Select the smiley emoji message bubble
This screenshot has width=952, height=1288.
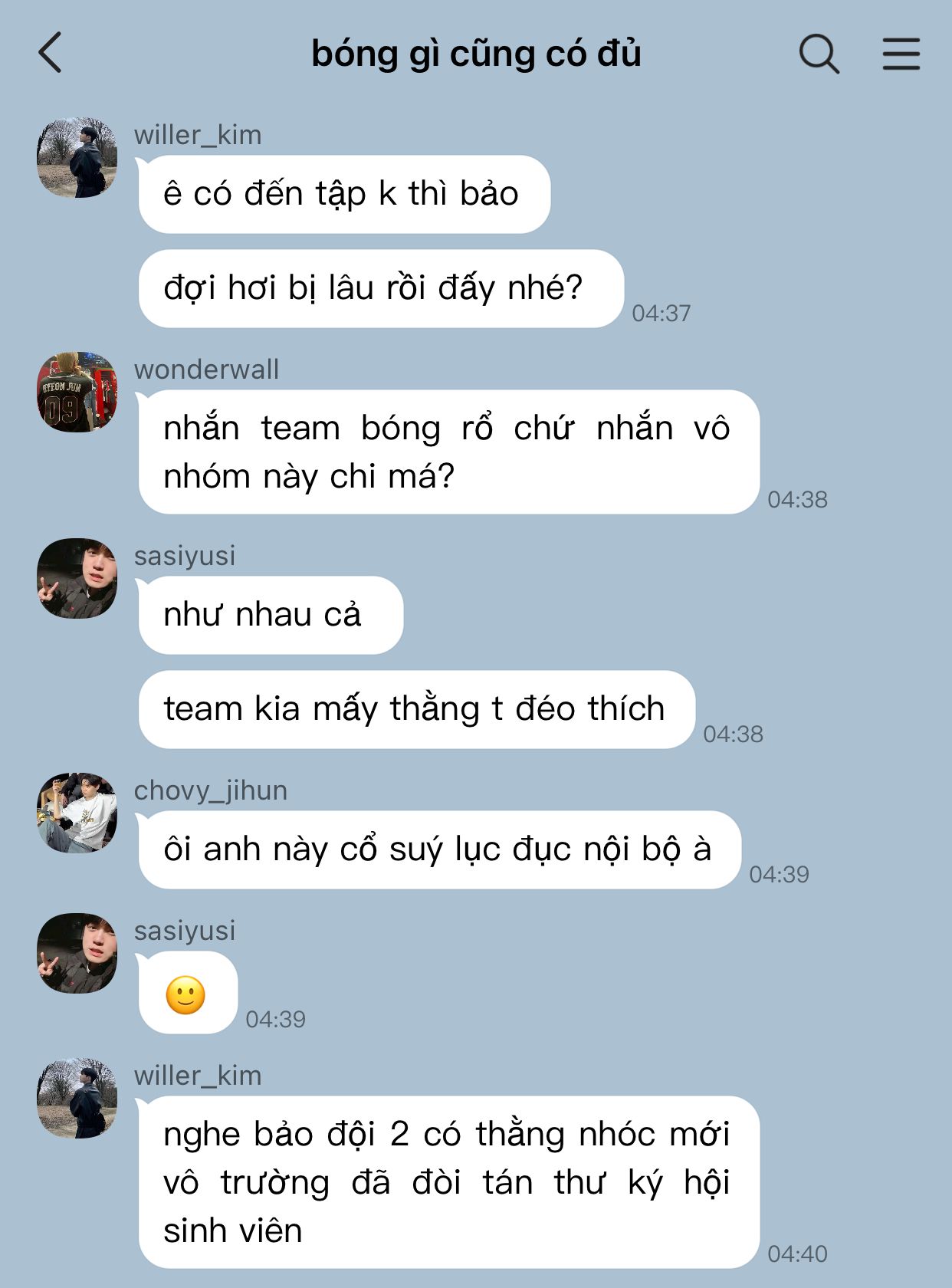(188, 994)
